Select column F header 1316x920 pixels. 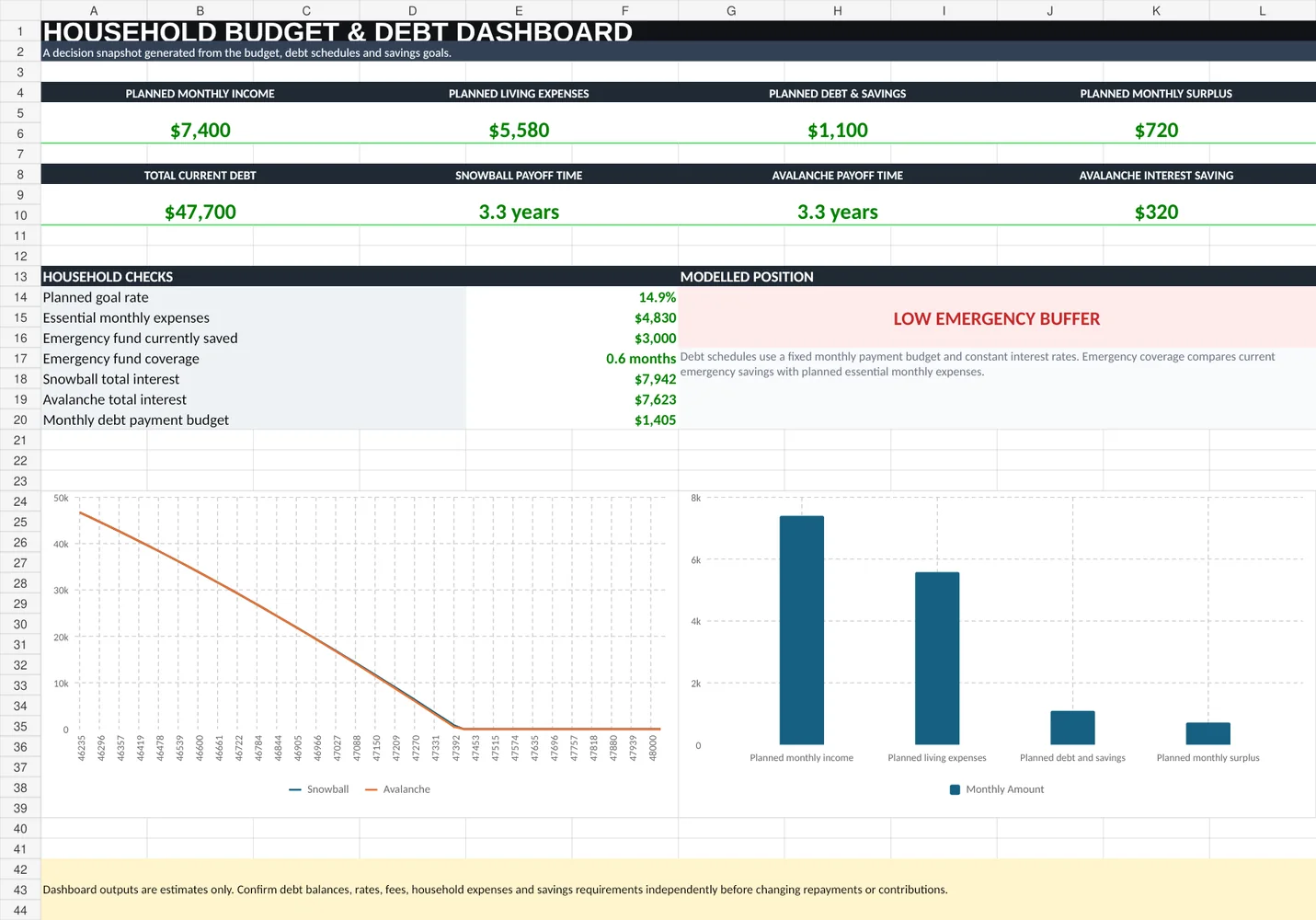(x=625, y=11)
